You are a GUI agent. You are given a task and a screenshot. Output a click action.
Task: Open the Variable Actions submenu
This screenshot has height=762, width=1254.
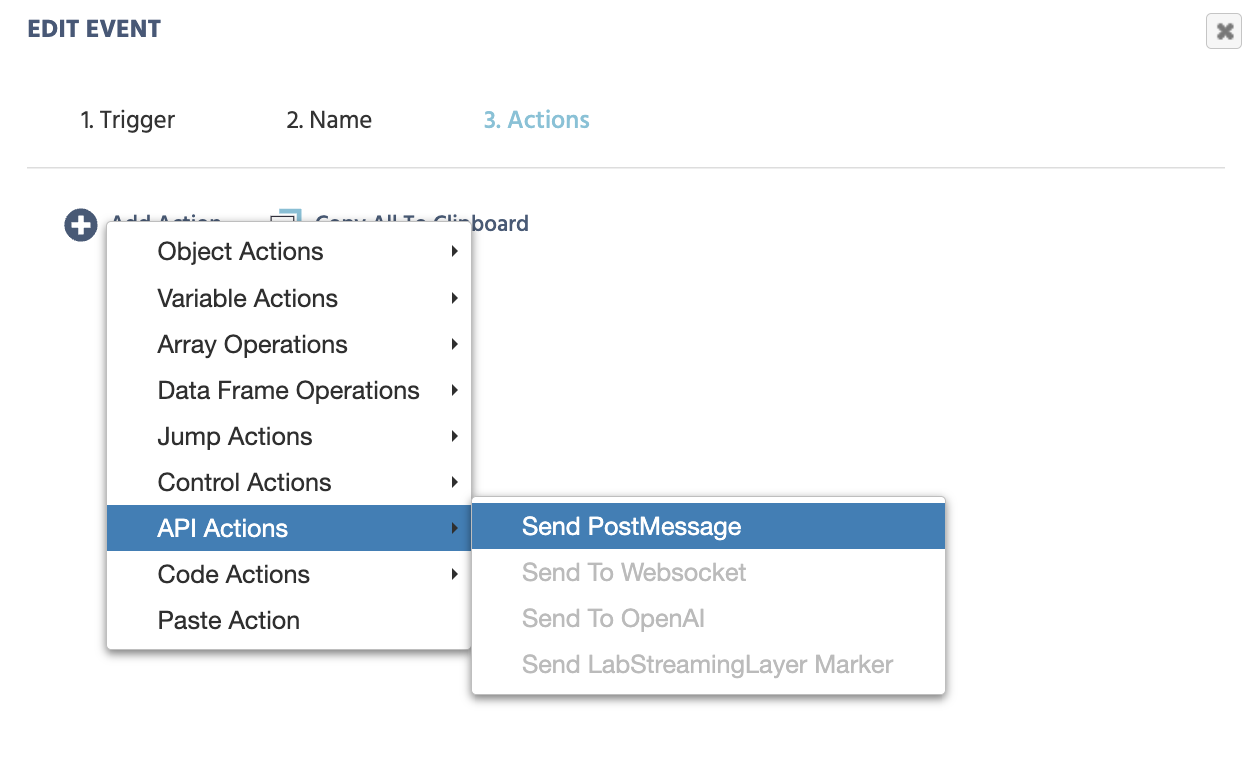click(x=289, y=298)
